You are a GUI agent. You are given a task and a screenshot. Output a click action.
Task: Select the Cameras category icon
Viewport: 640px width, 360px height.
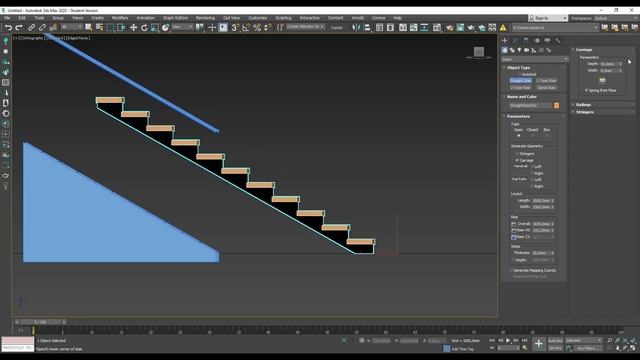[527, 50]
